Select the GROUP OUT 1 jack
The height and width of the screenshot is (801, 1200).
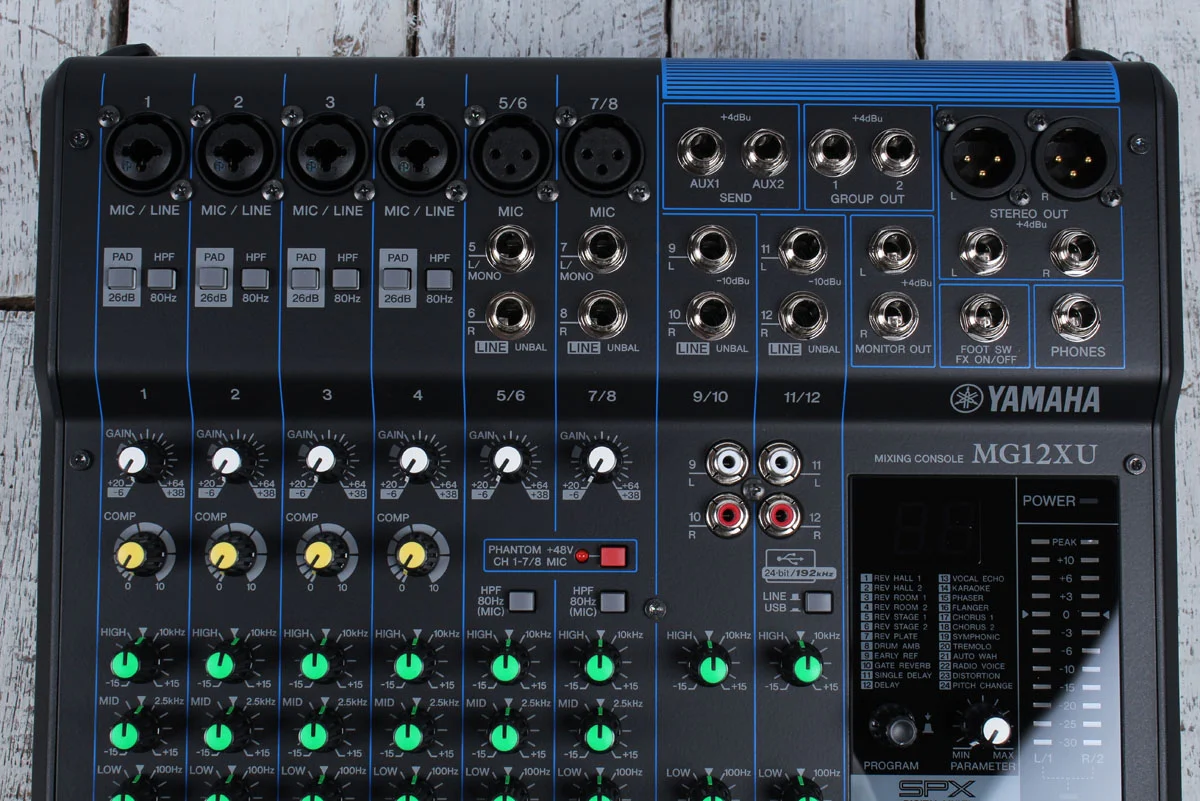tap(832, 152)
